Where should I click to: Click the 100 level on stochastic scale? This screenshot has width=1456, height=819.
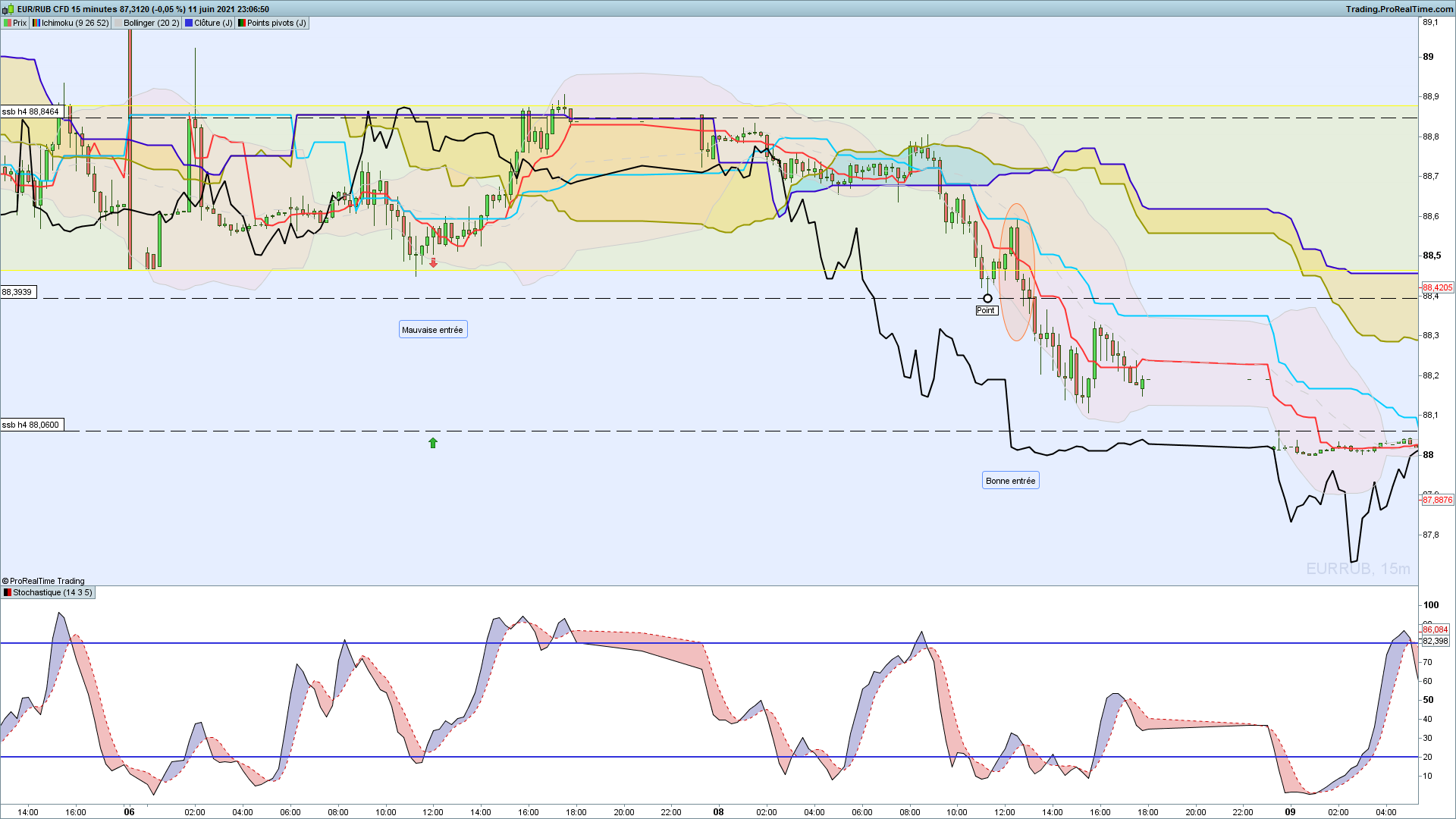click(x=1431, y=605)
